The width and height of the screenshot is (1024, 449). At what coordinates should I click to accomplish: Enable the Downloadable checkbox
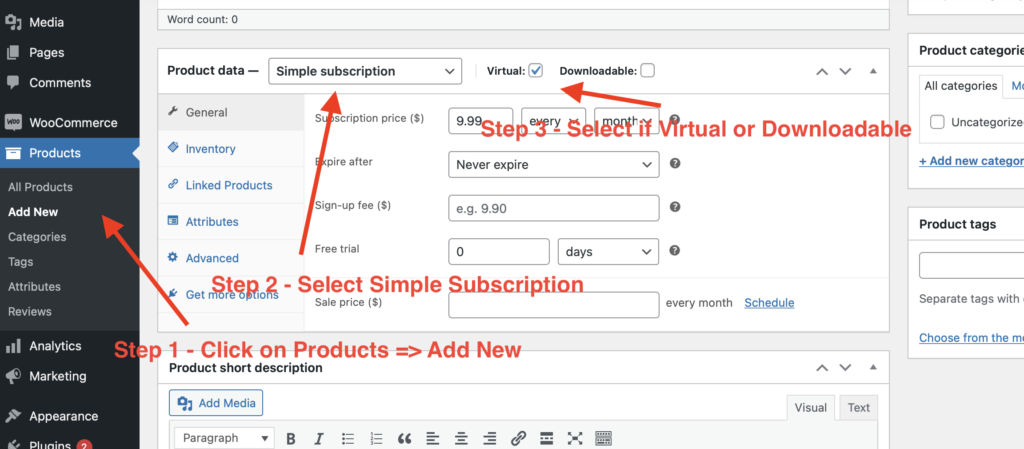[x=648, y=70]
